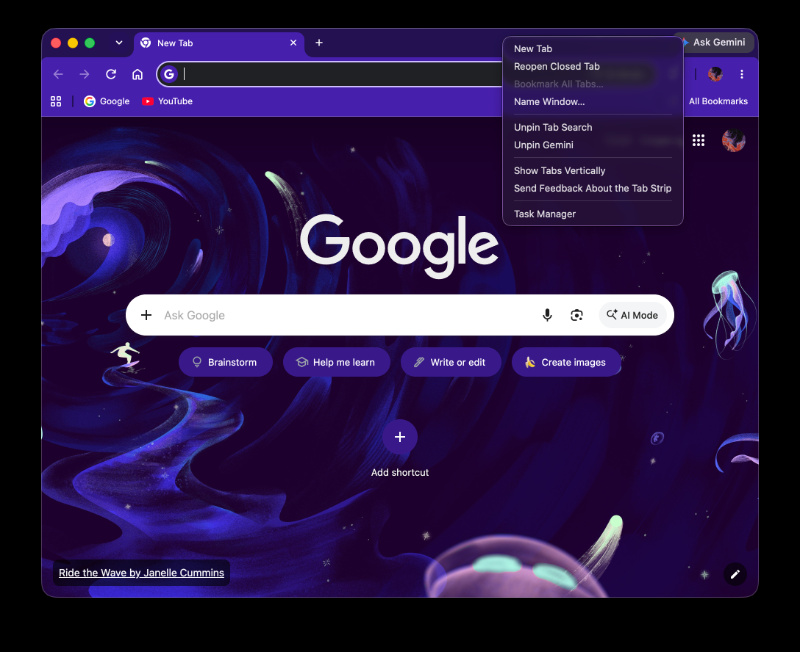Open All Bookmarks folder
Viewport: 800px width, 652px height.
(718, 101)
